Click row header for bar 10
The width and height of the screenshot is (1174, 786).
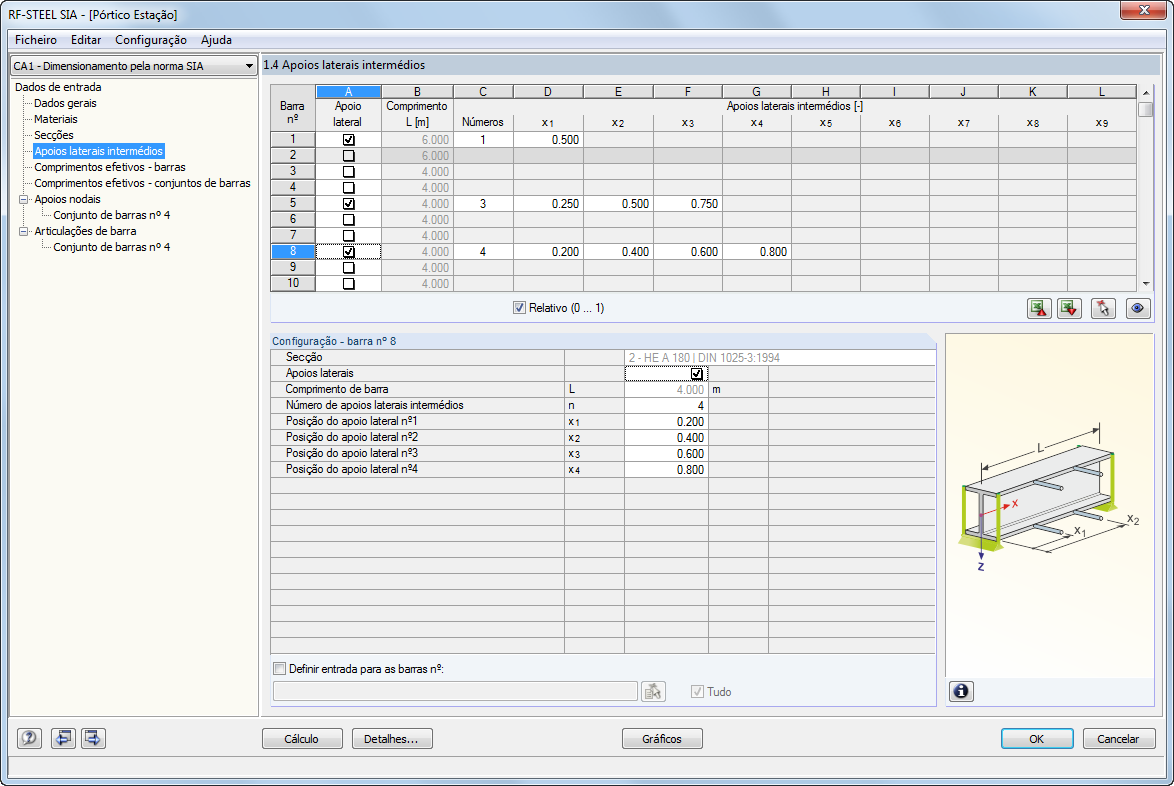(293, 284)
